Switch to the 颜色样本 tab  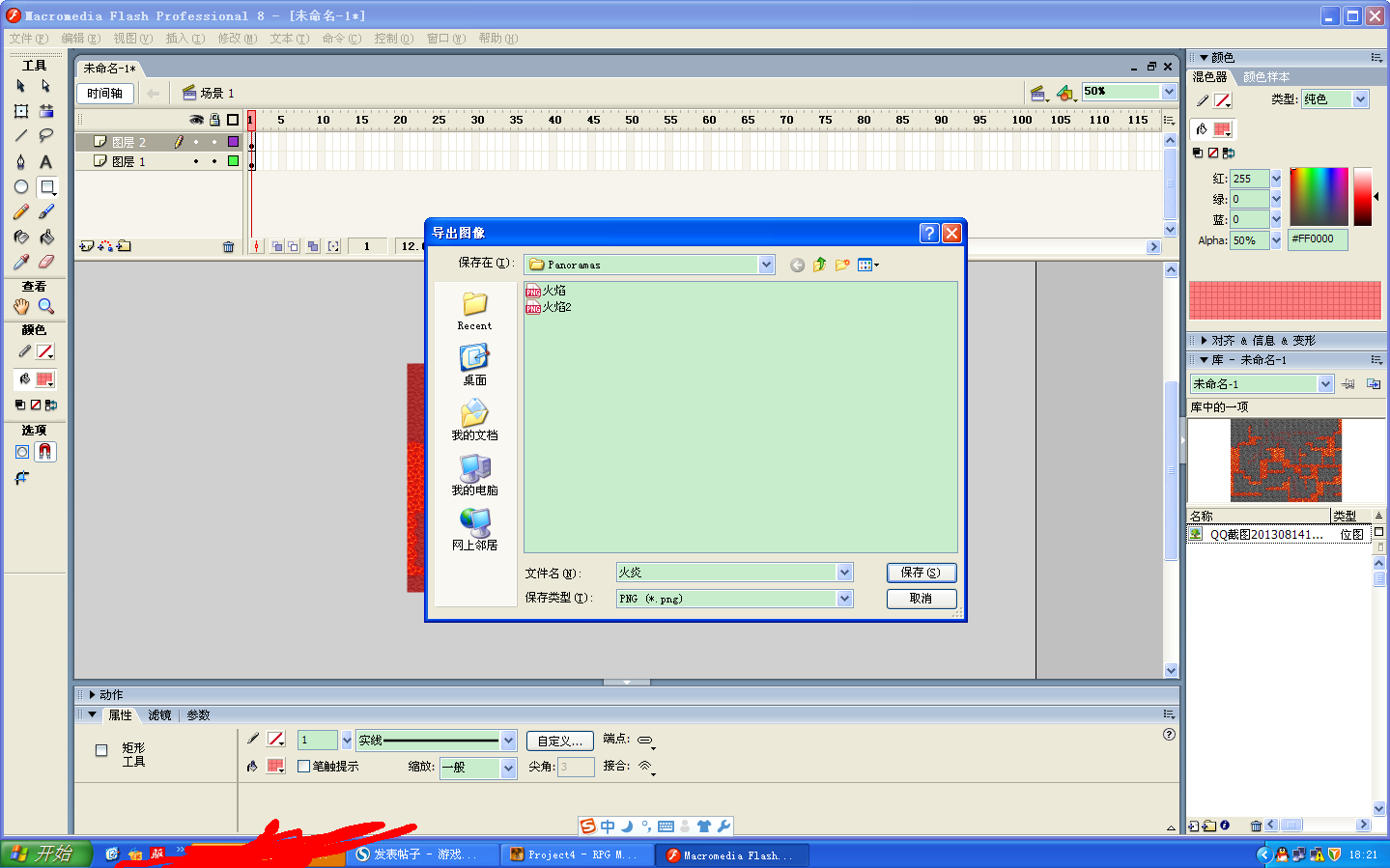pos(1266,77)
